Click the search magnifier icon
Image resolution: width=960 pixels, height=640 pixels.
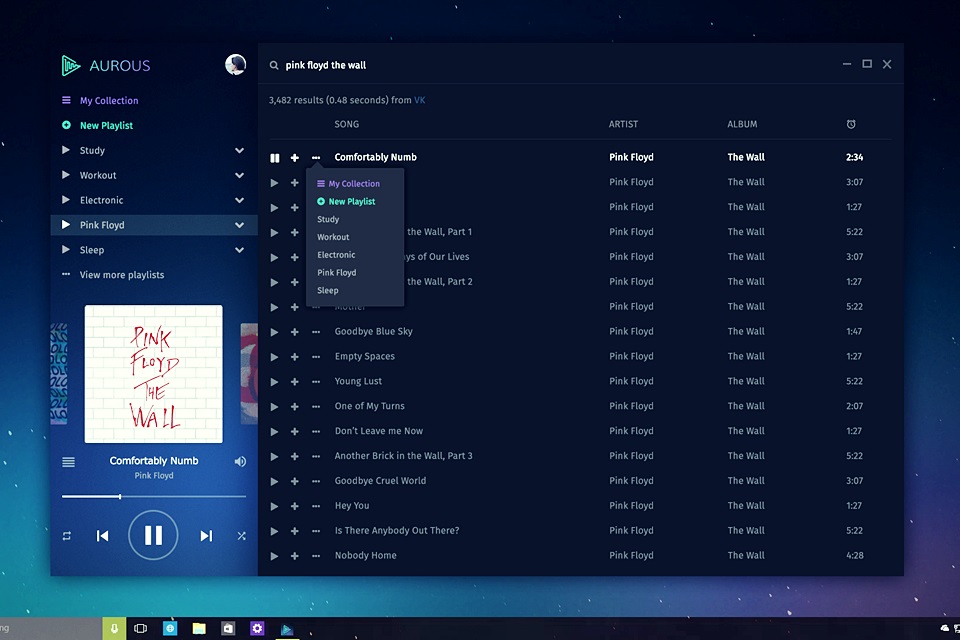[x=274, y=66]
